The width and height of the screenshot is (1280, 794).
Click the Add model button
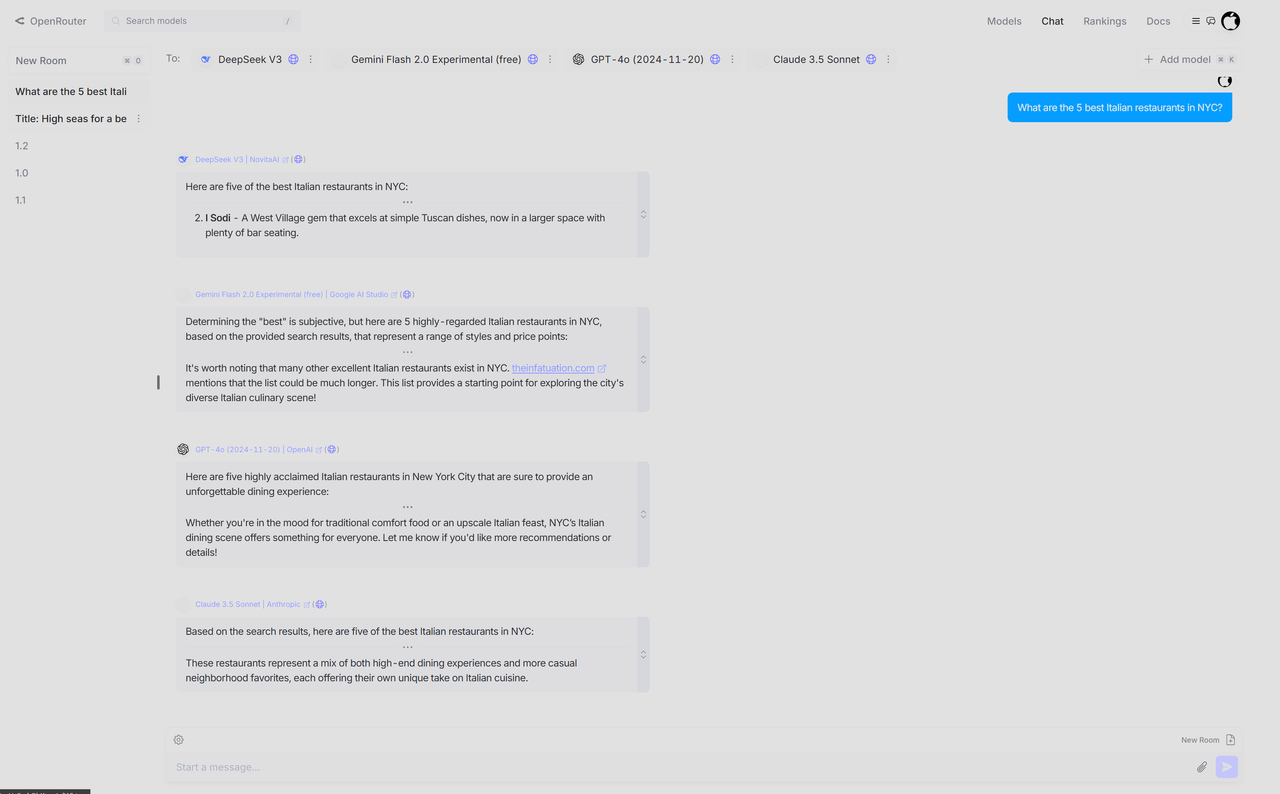pyautogui.click(x=1189, y=60)
